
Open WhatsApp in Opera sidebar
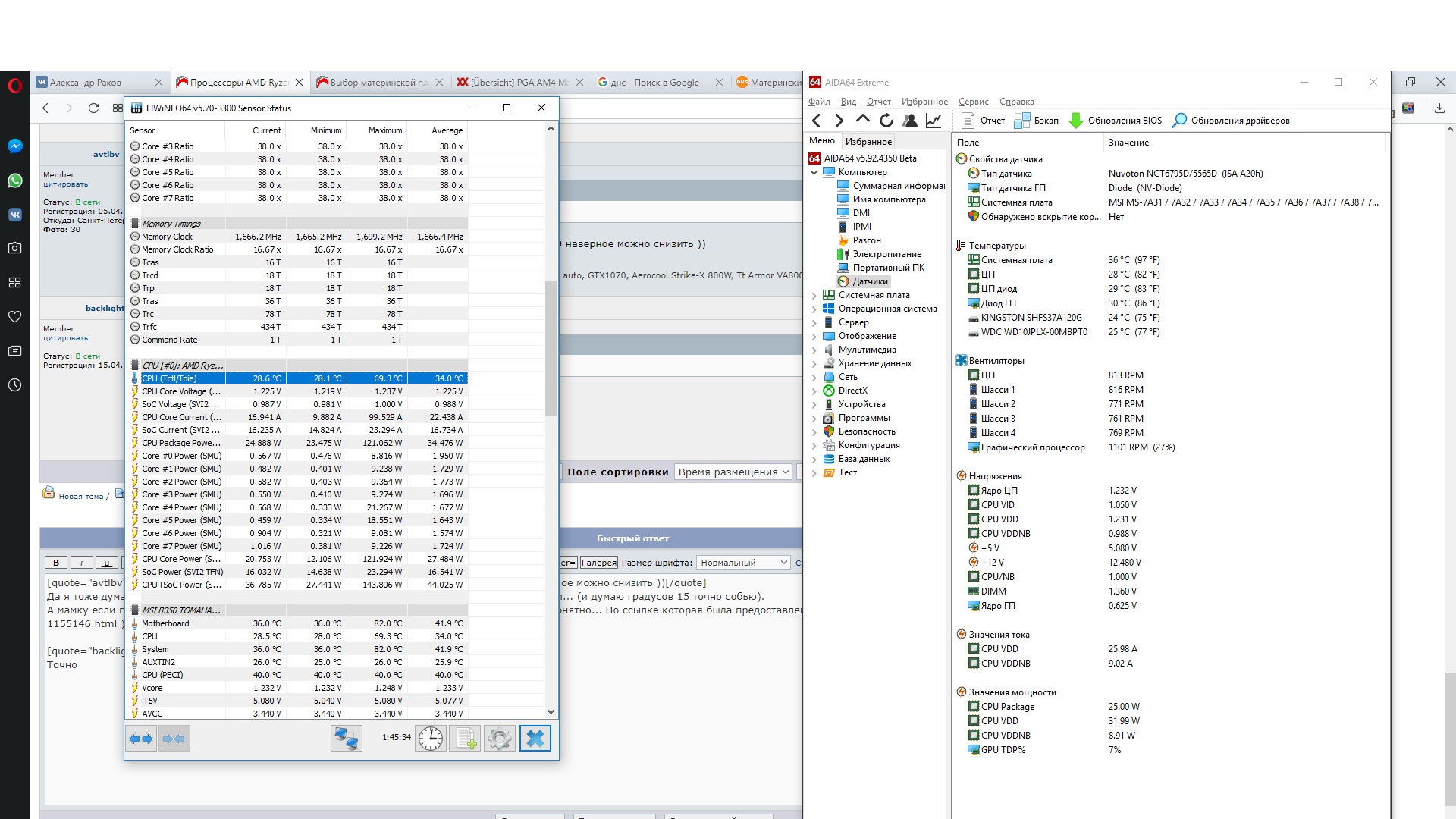[14, 181]
